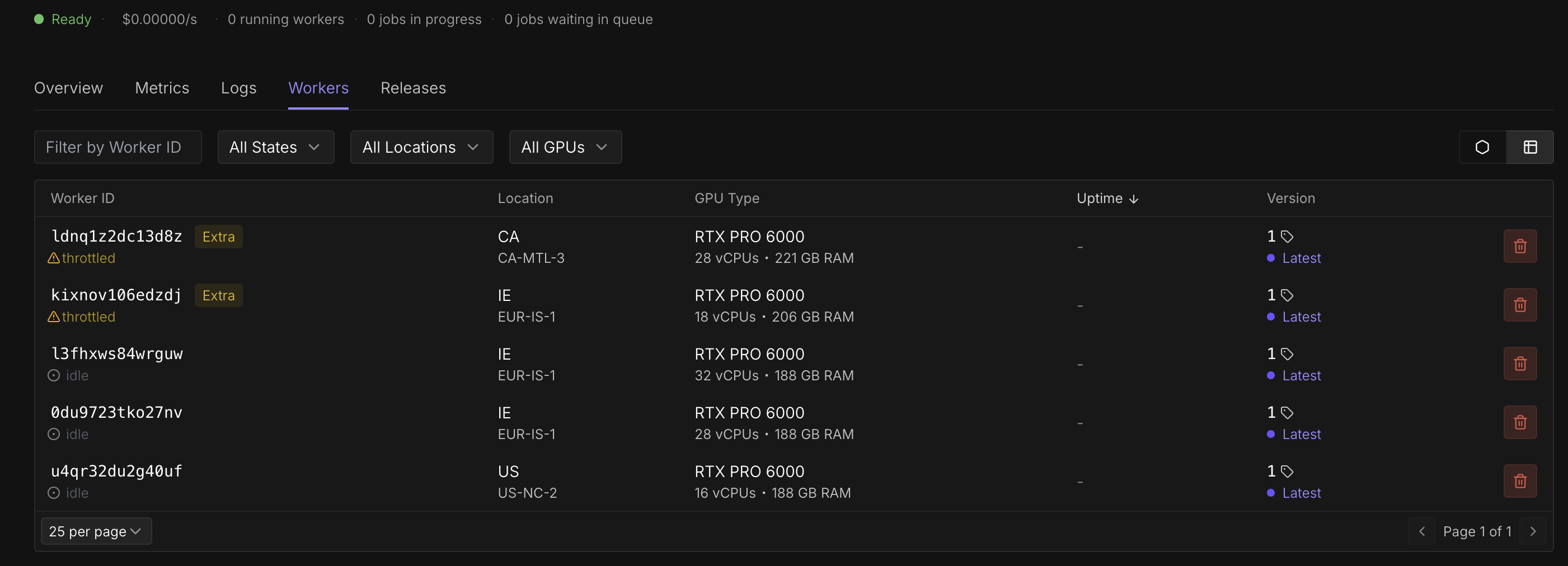Open worker 0du9723tko27nv
Viewport: 1568px width, 566px height.
117,413
